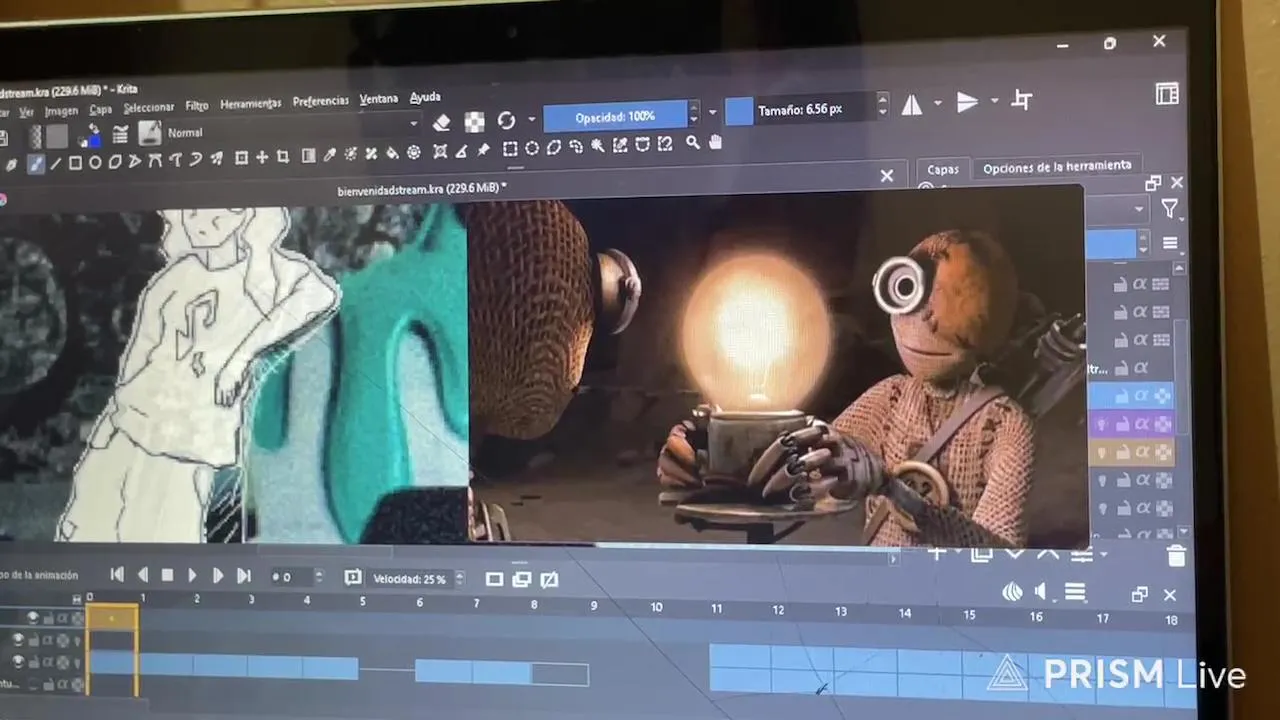Toggle Eraser mode

[442, 123]
